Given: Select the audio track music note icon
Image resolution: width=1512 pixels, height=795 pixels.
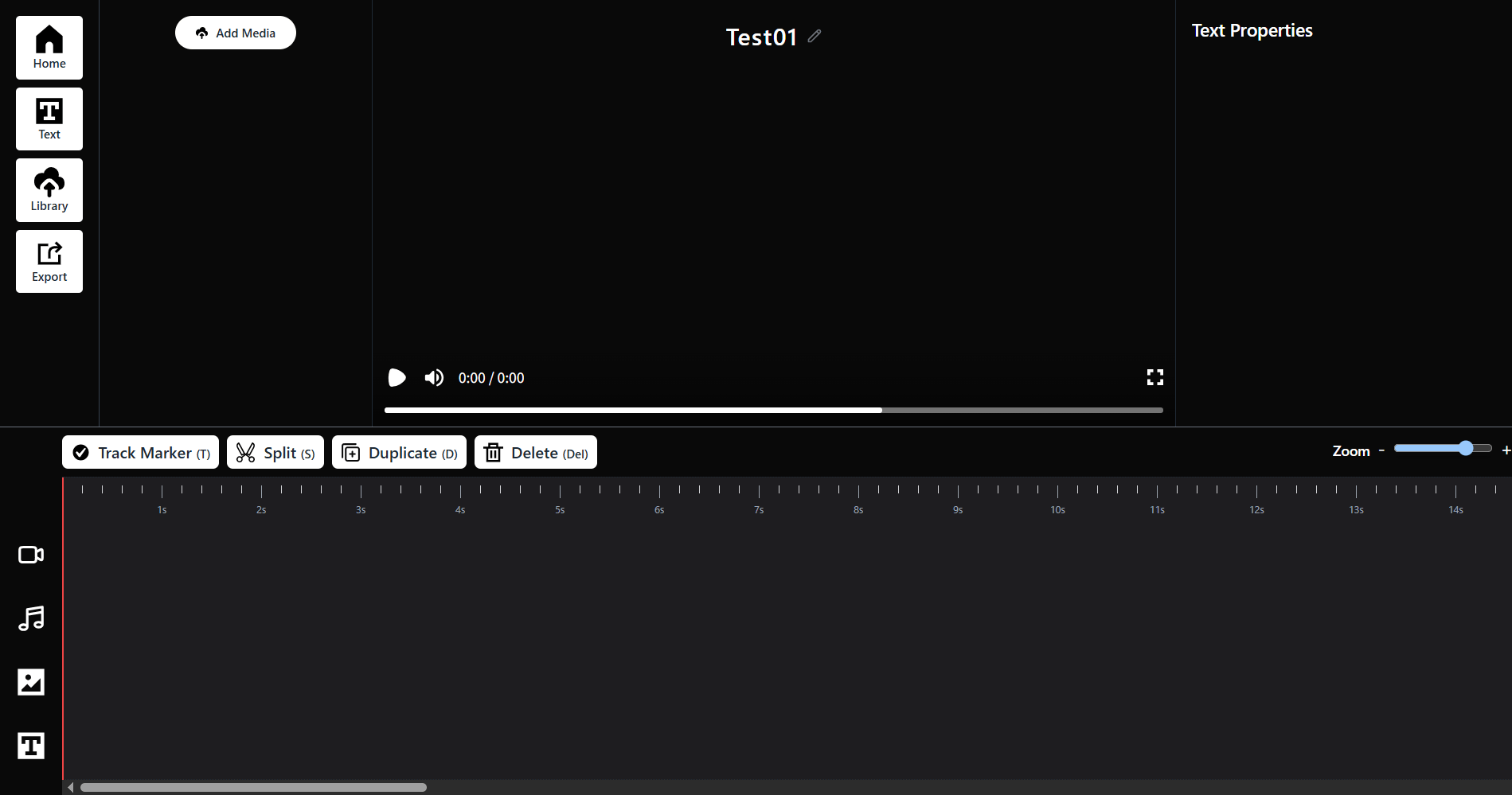Looking at the screenshot, I should click(31, 618).
